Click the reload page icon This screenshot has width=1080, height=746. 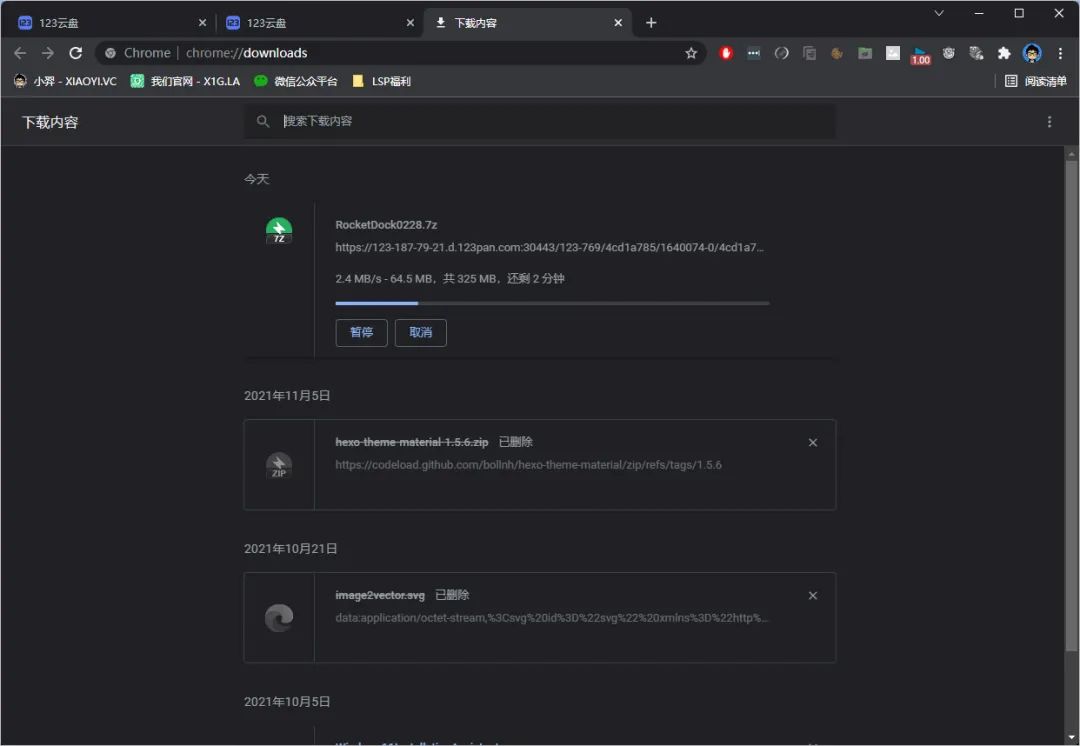pyautogui.click(x=76, y=53)
